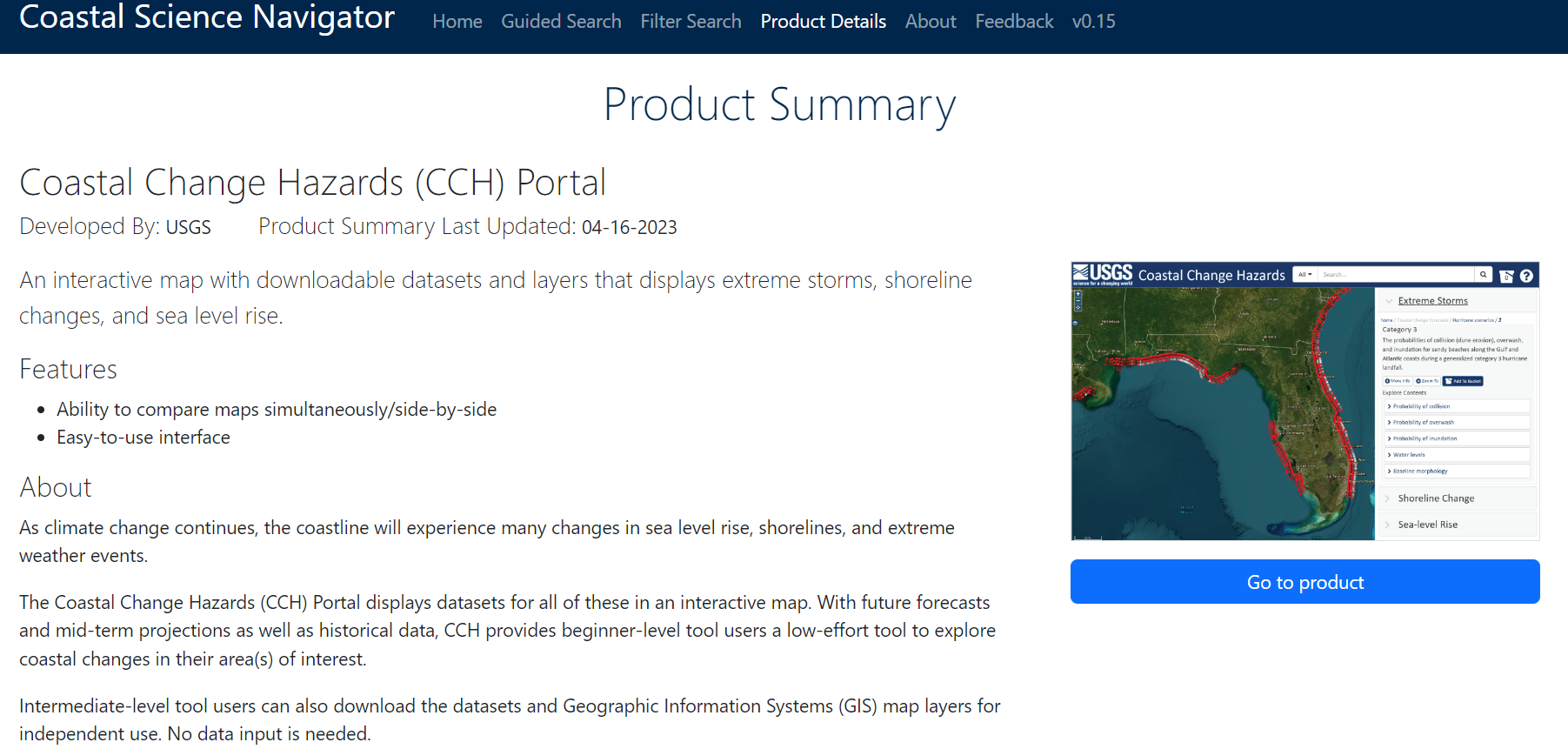Image resolution: width=1568 pixels, height=749 pixels.
Task: Click the bucket icon in portal preview
Action: click(x=1506, y=276)
